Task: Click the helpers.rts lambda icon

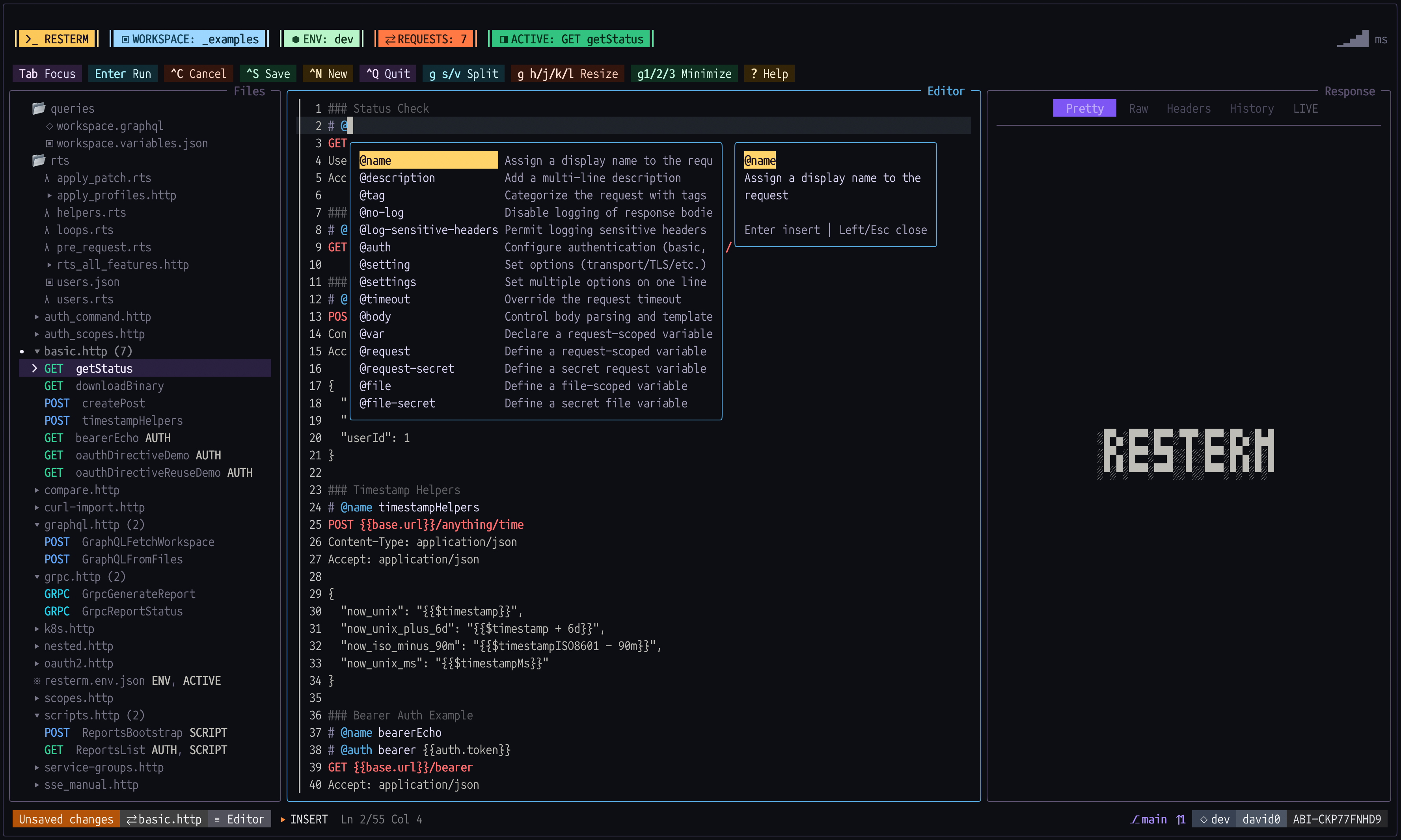Action: (47, 212)
